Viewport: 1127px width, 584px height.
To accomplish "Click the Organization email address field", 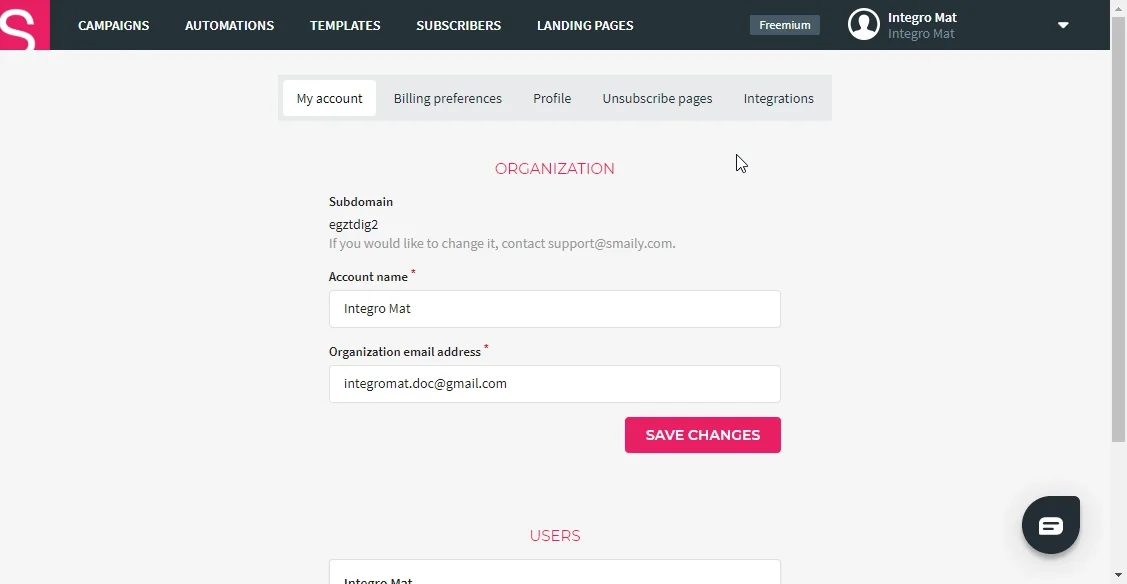I will (x=555, y=384).
